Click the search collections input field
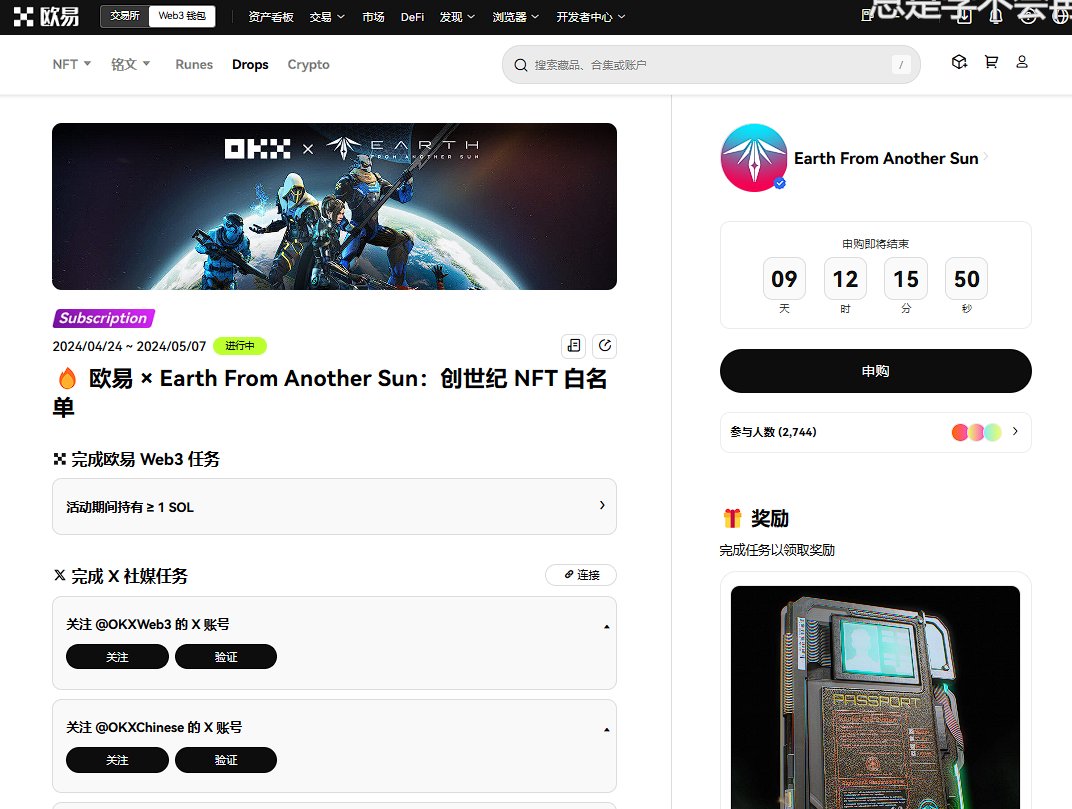 pyautogui.click(x=711, y=65)
